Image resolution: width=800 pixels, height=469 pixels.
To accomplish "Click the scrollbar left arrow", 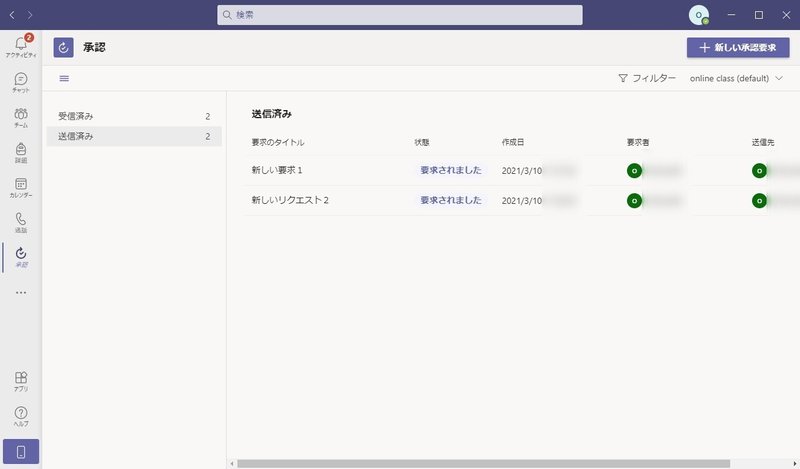I will click(232, 463).
